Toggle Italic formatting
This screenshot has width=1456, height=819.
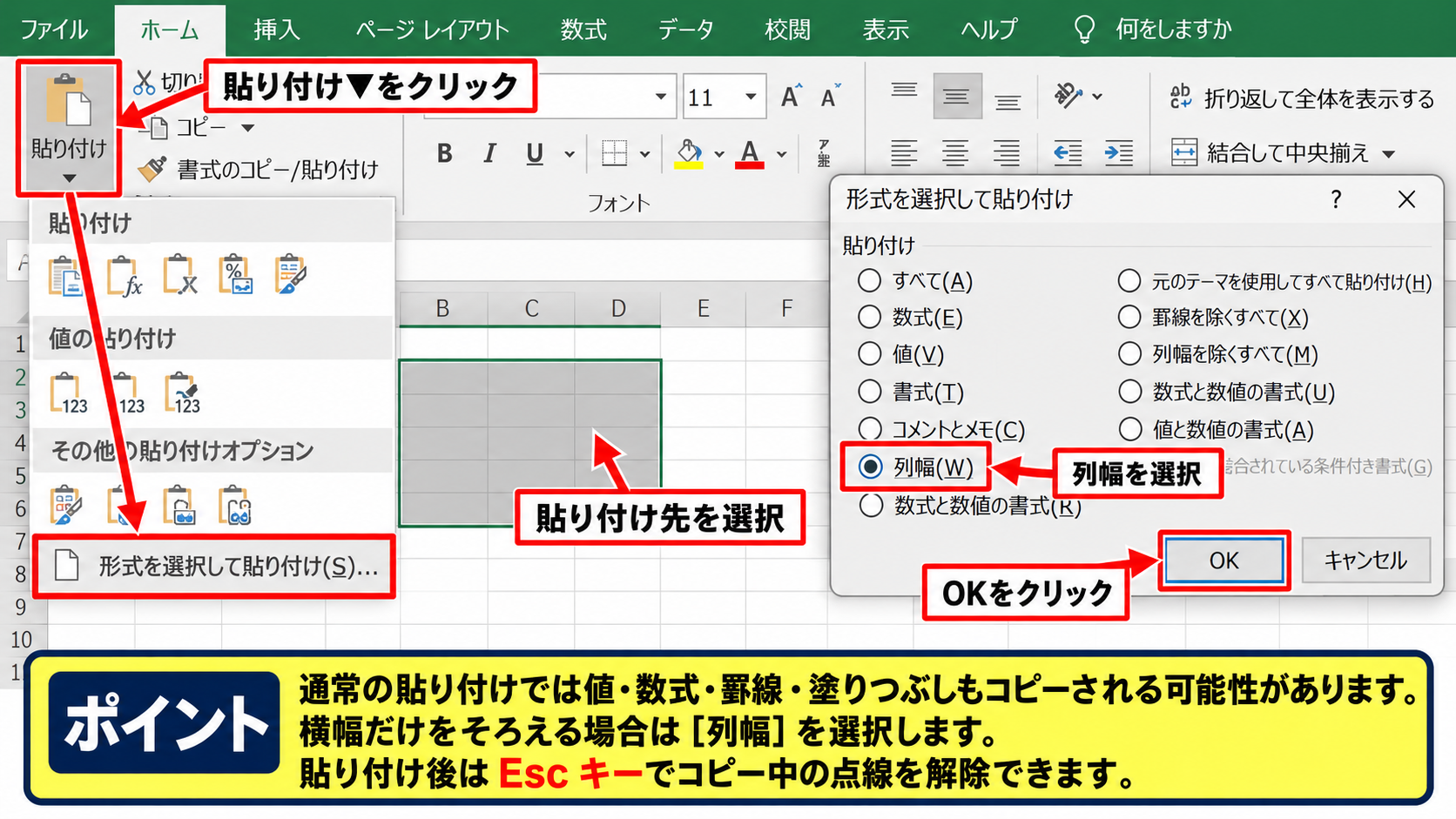489,154
